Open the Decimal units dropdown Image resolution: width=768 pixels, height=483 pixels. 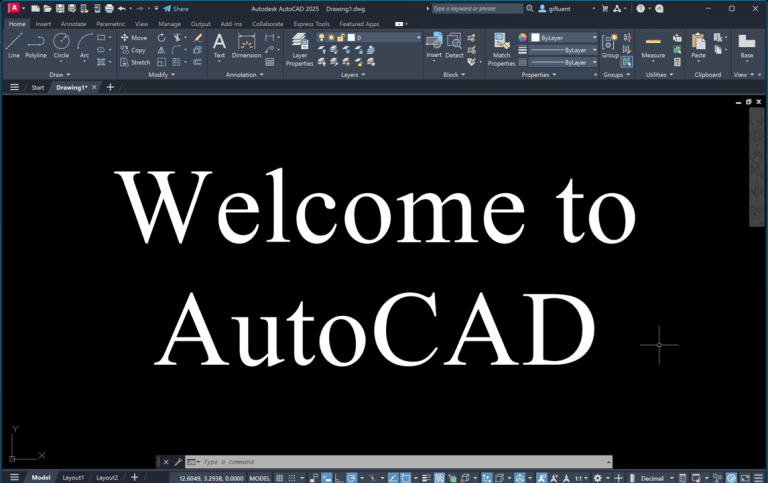(x=657, y=478)
